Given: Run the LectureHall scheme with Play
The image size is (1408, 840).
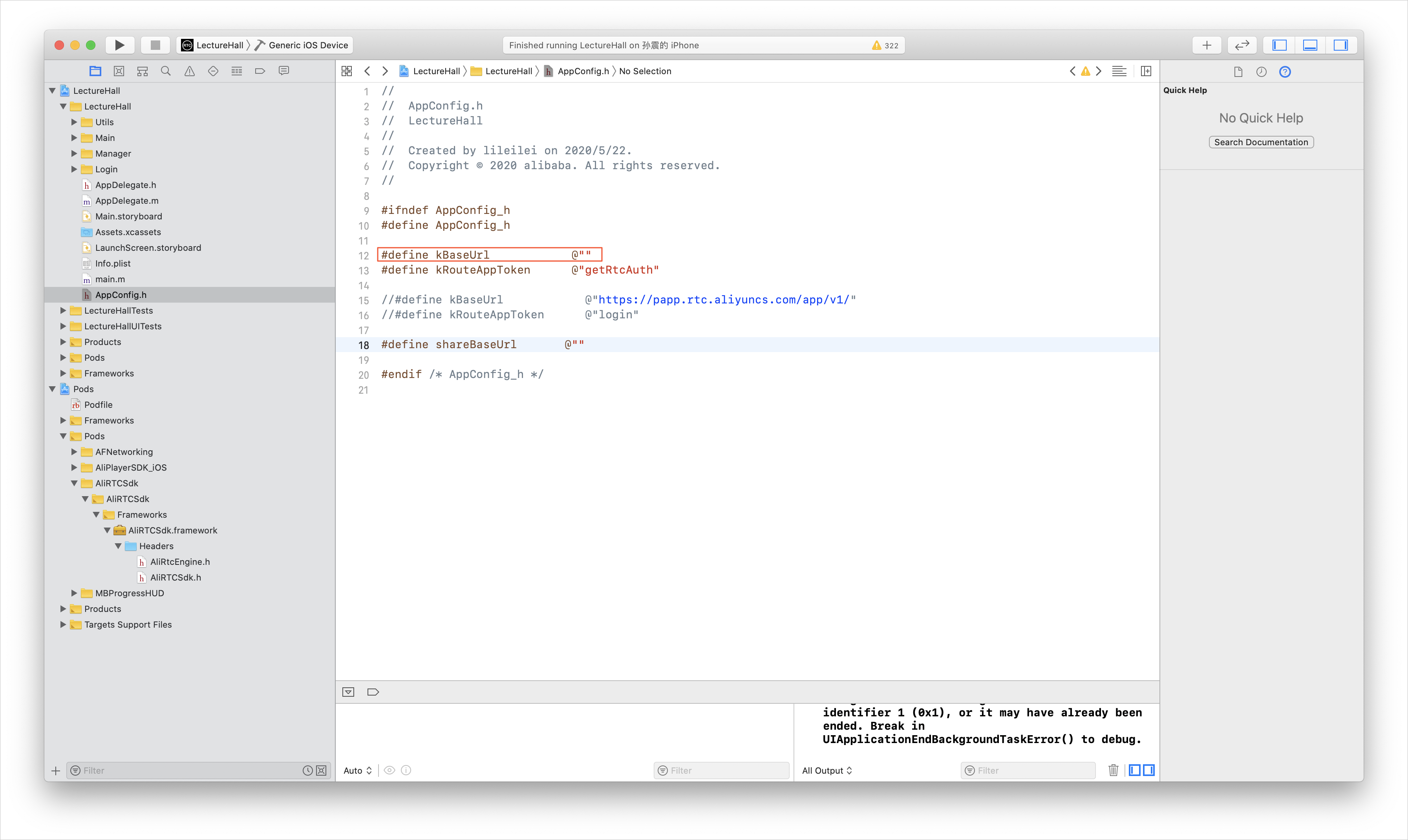Looking at the screenshot, I should coord(119,45).
